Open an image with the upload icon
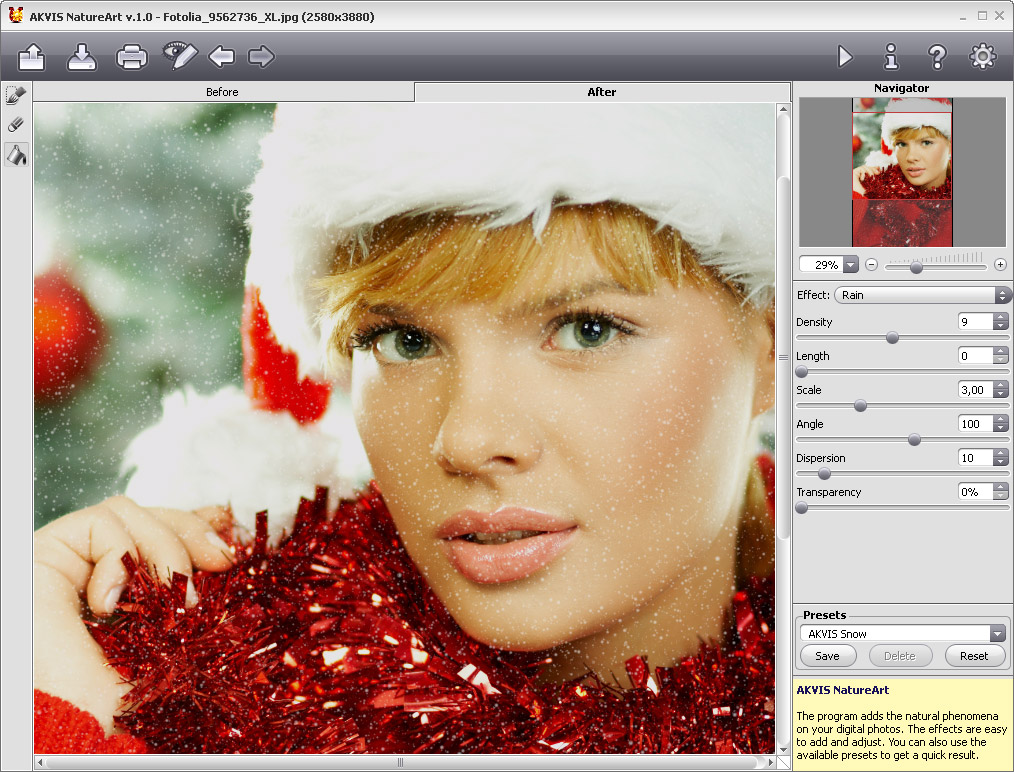This screenshot has height=772, width=1014. coord(32,57)
